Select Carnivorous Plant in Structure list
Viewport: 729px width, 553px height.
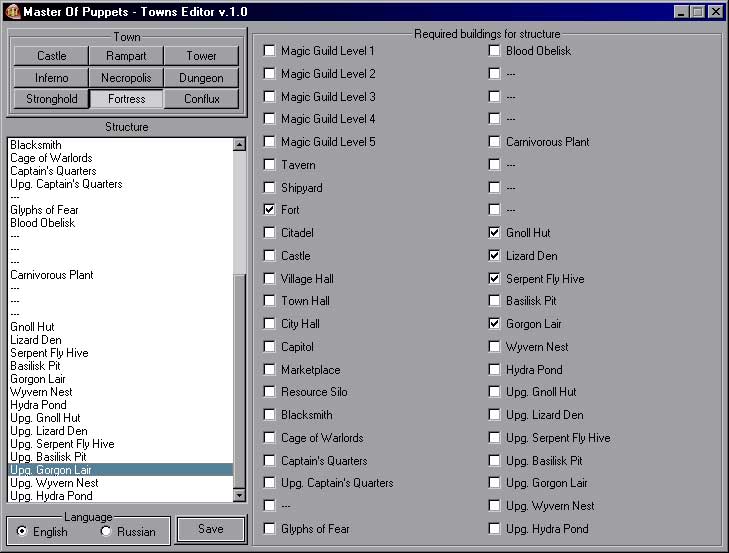120,275
